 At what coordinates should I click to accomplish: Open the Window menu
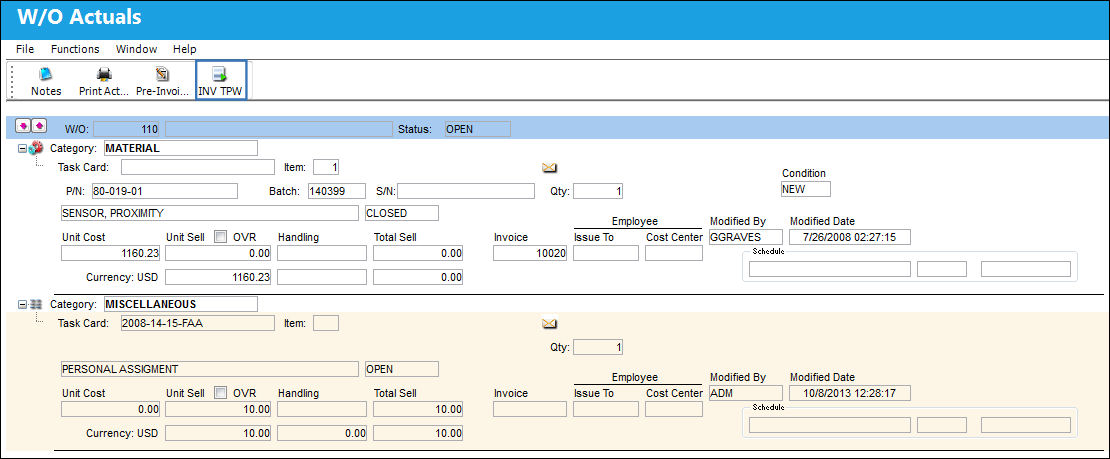pyautogui.click(x=137, y=49)
